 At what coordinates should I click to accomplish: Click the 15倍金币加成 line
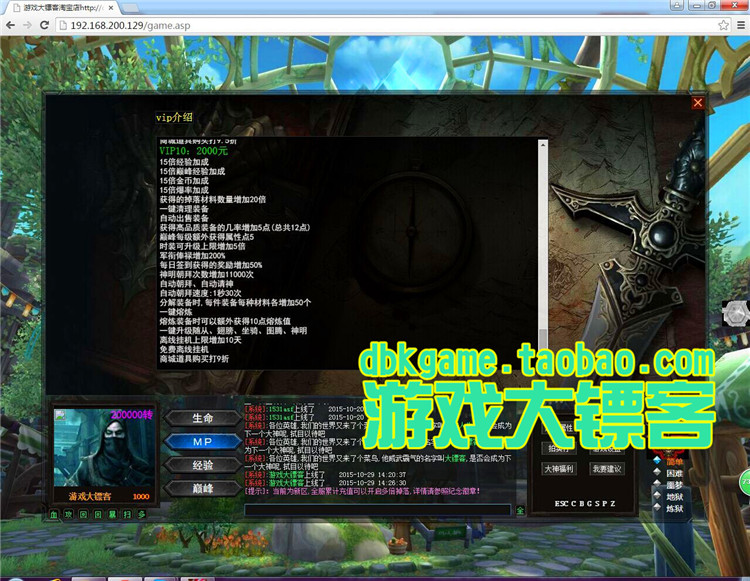(x=184, y=181)
